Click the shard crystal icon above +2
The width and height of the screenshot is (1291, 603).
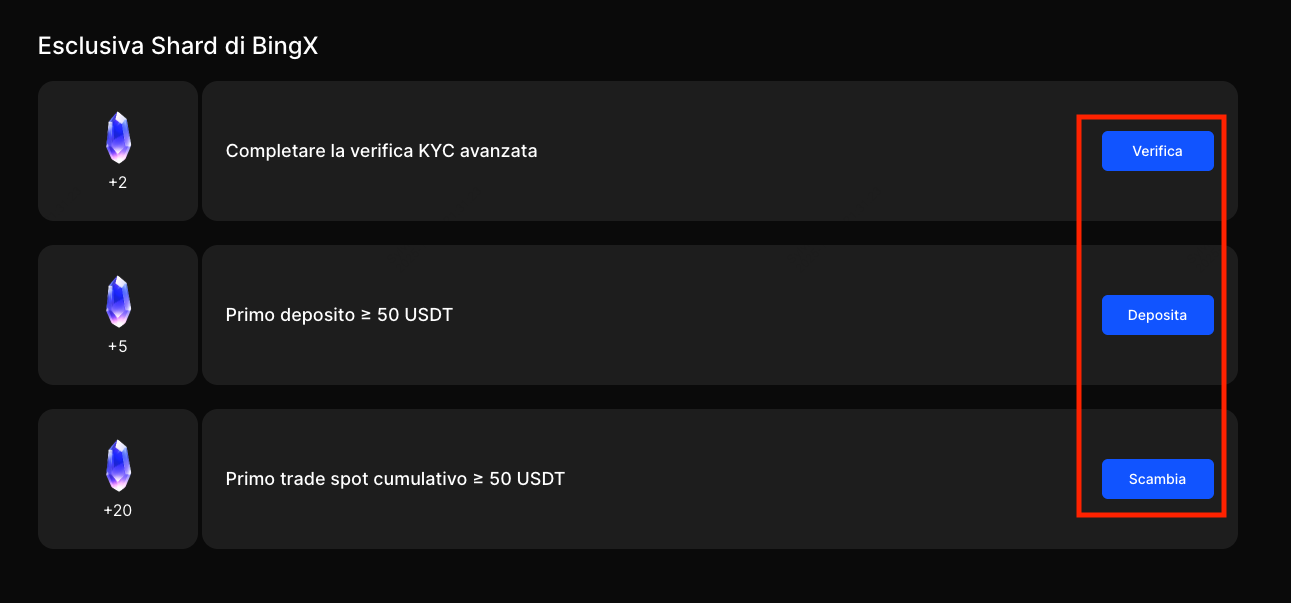click(x=118, y=138)
